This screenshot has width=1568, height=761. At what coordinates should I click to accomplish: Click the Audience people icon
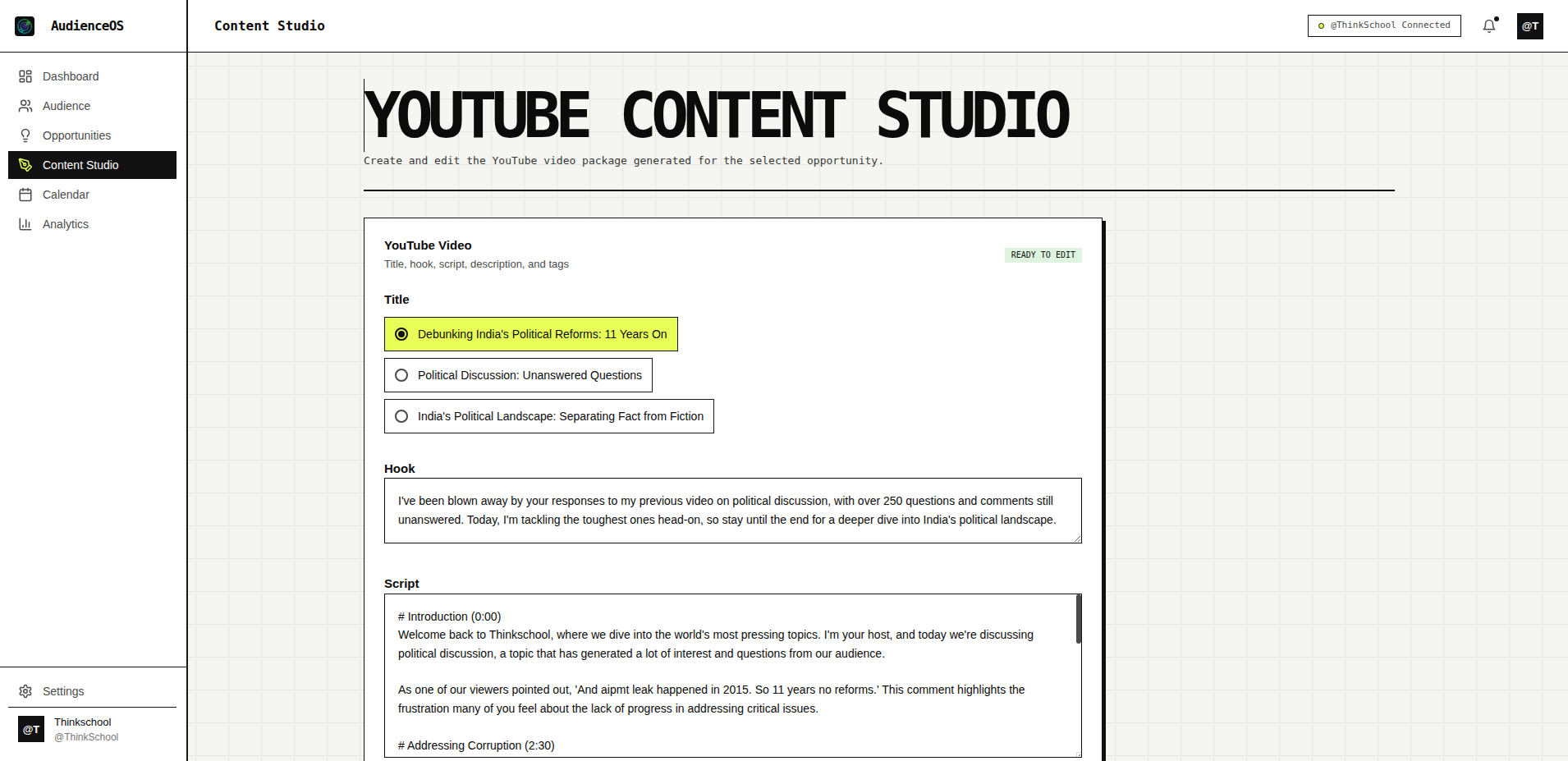pos(25,106)
